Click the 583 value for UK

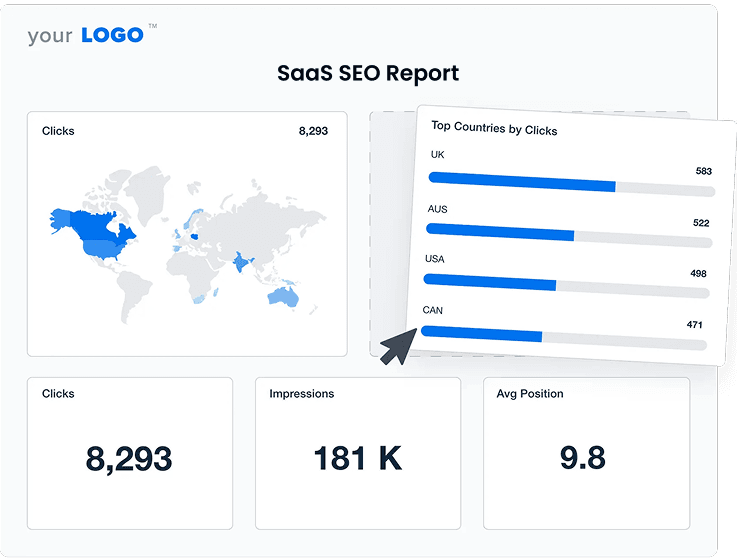pyautogui.click(x=703, y=171)
